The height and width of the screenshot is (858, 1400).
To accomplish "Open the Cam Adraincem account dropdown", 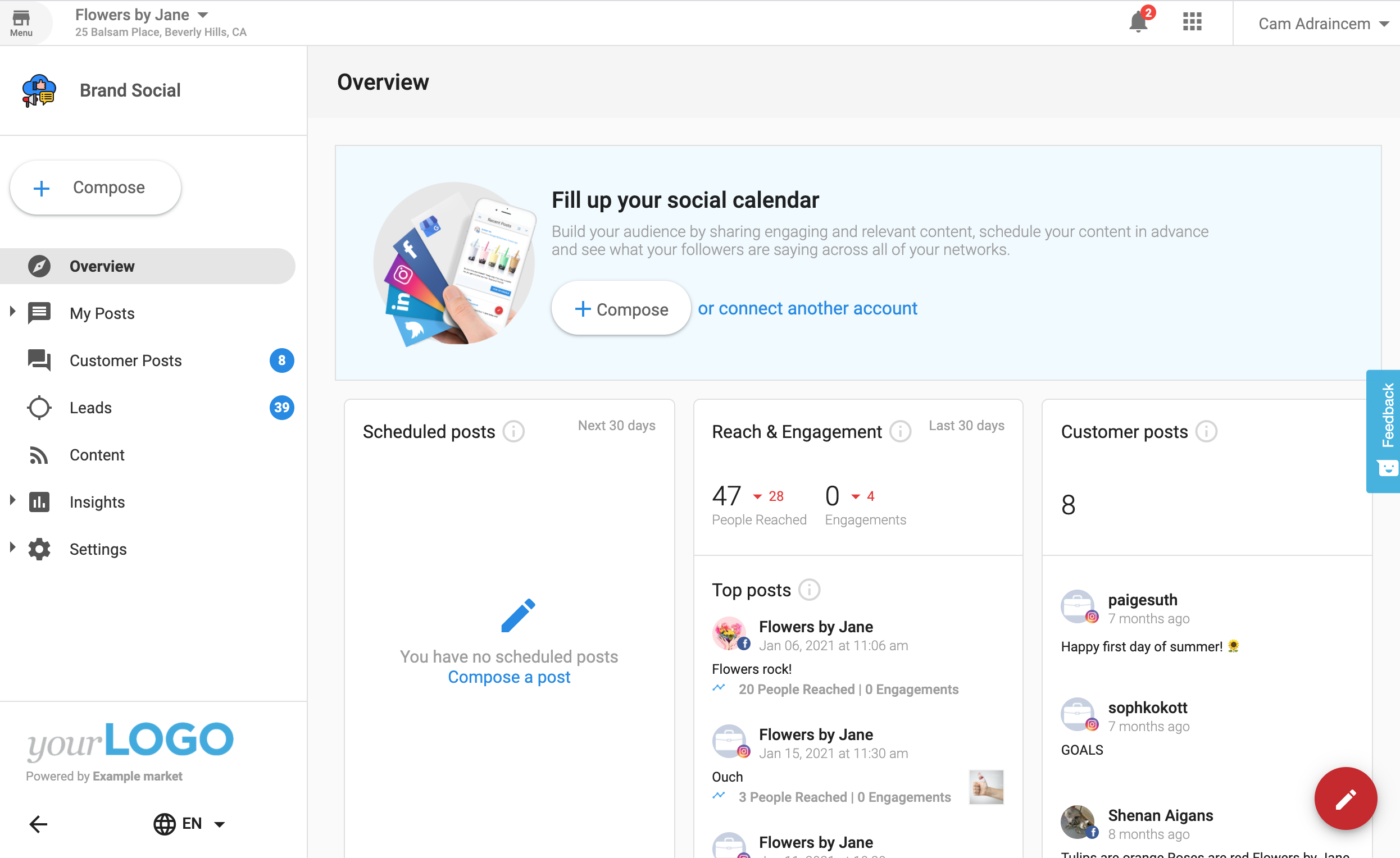I will pyautogui.click(x=1323, y=24).
